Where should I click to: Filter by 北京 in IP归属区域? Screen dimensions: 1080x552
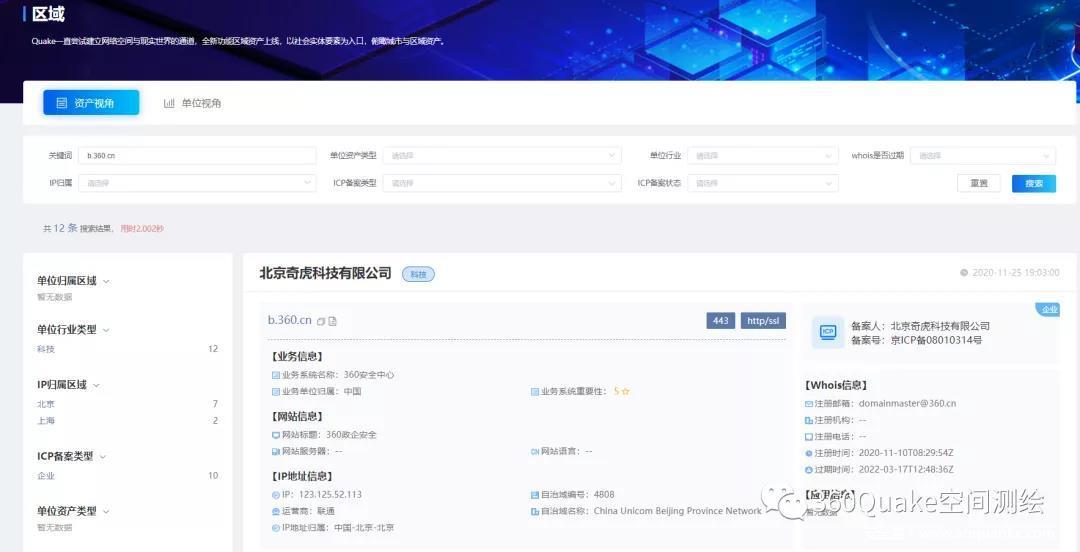(46, 404)
